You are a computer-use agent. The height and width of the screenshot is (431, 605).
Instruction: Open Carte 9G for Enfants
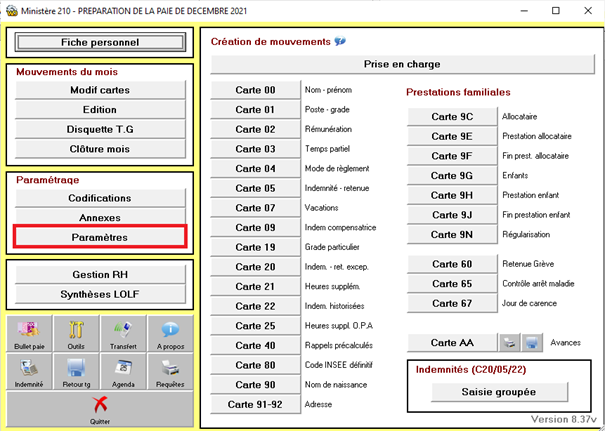[x=452, y=176]
